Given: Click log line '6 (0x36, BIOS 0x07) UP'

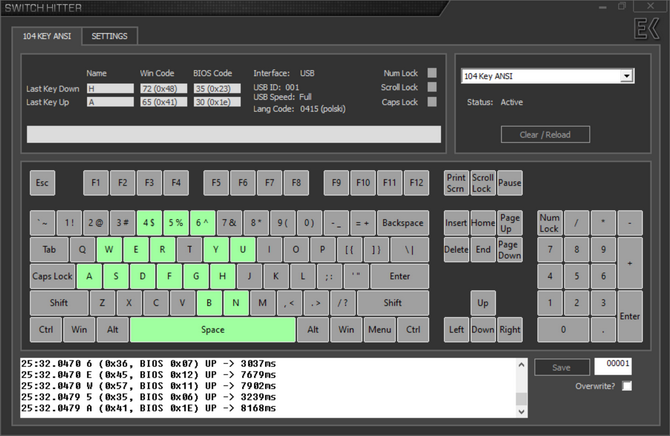Looking at the screenshot, I should point(149,364).
